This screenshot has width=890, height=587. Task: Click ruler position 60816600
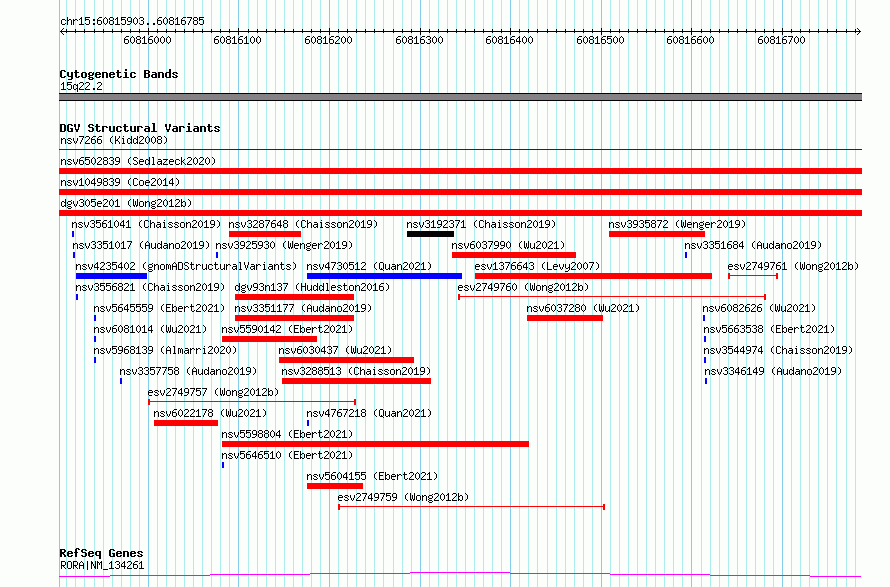pyautogui.click(x=691, y=40)
